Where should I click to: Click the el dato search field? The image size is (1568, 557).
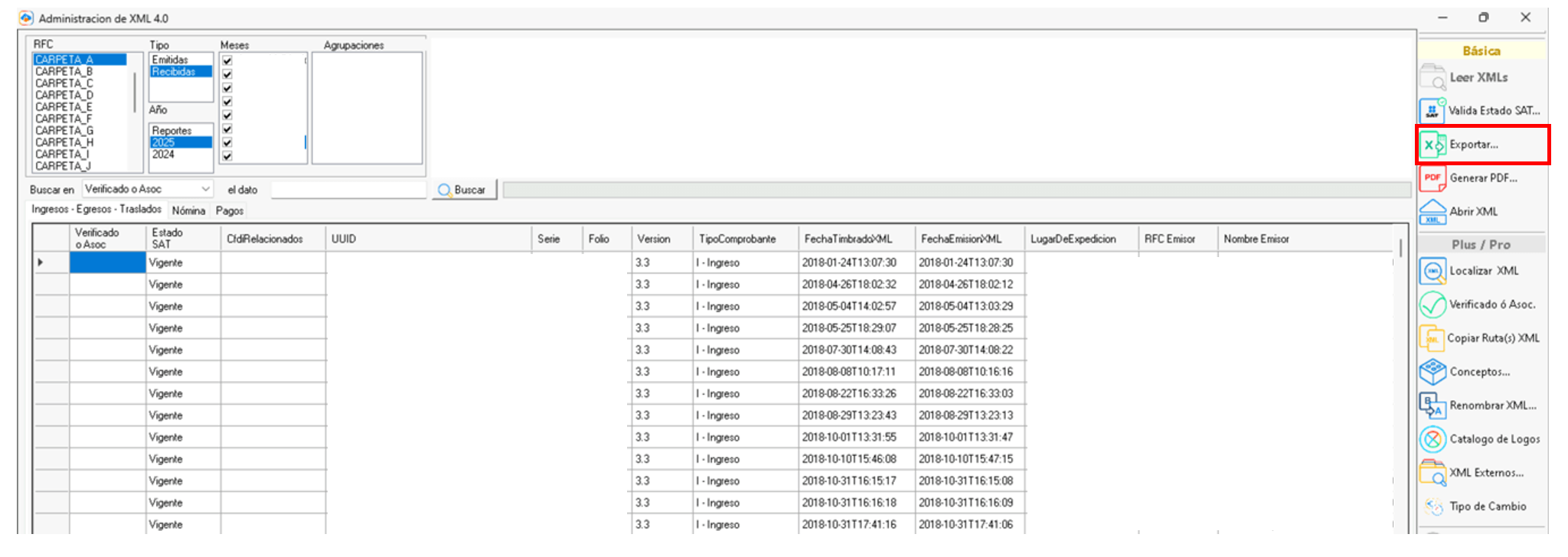point(348,190)
